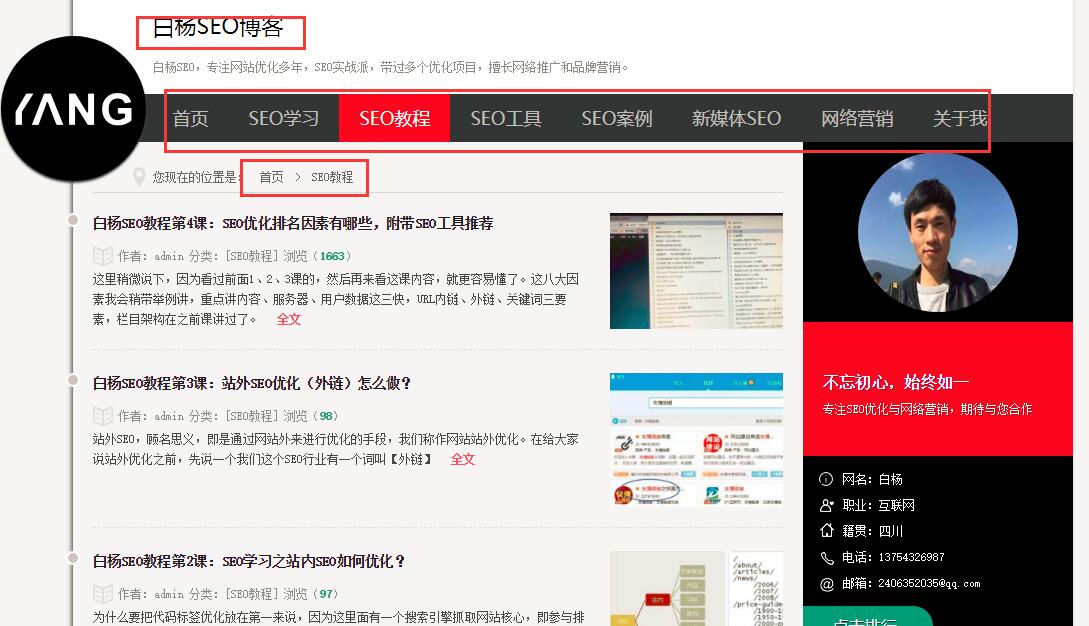Click the 职业: 互联网 text
This screenshot has height=626, width=1089.
point(878,505)
